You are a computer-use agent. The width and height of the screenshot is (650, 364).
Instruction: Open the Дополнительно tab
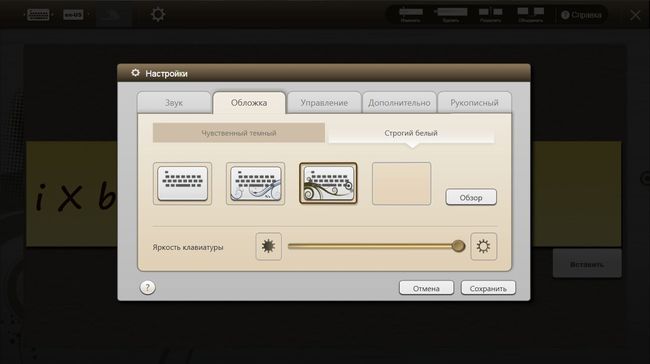tap(399, 102)
